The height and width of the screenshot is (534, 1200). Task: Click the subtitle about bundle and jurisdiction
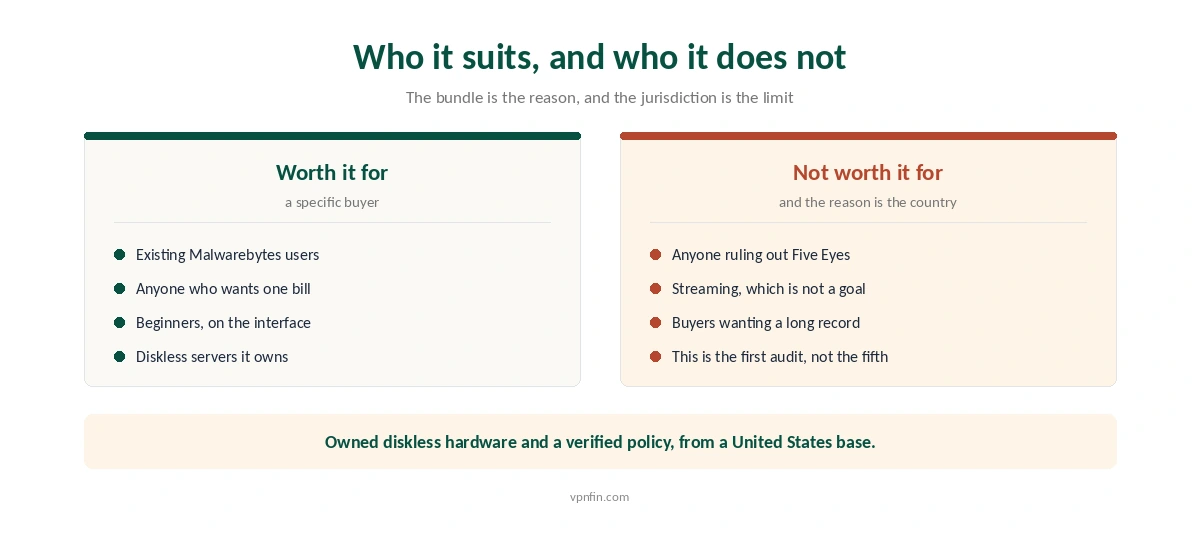(x=600, y=98)
